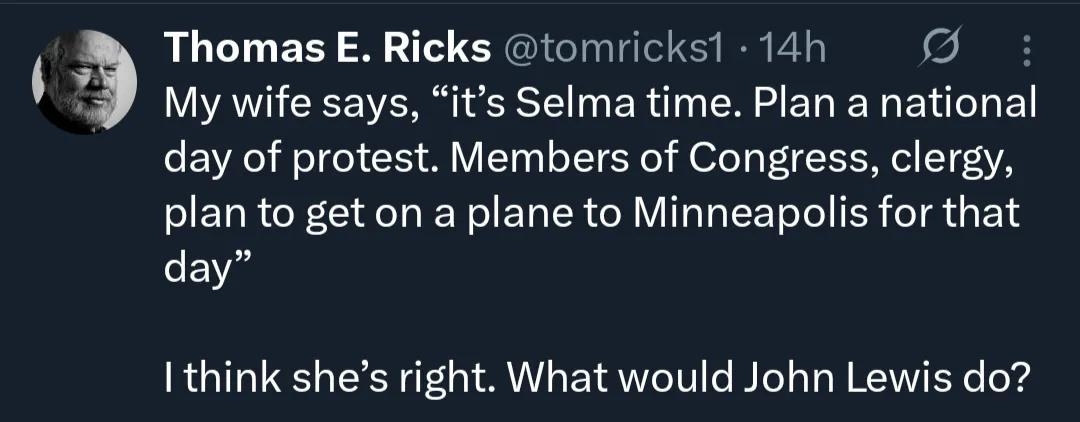Open the Grok explain-post icon
This screenshot has height=422, width=1080.
pyautogui.click(x=941, y=49)
